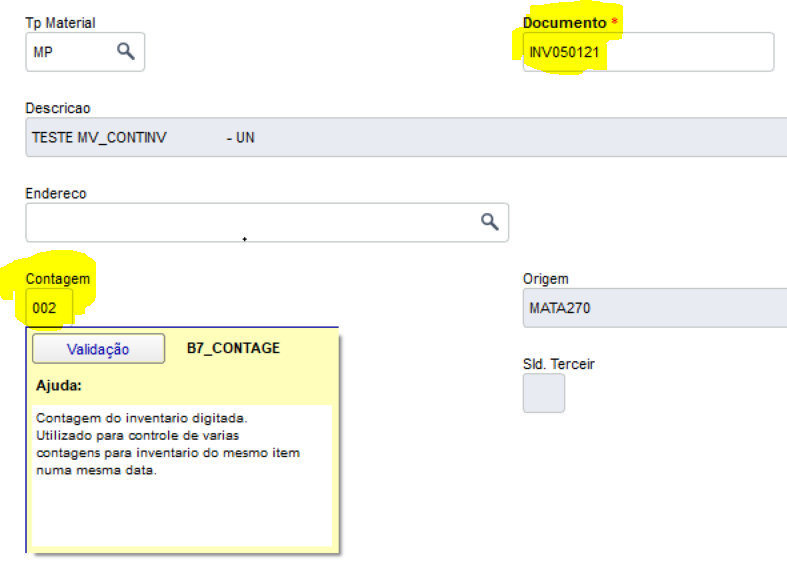787x576 pixels.
Task: Click the Documento label
Action: tap(565, 23)
